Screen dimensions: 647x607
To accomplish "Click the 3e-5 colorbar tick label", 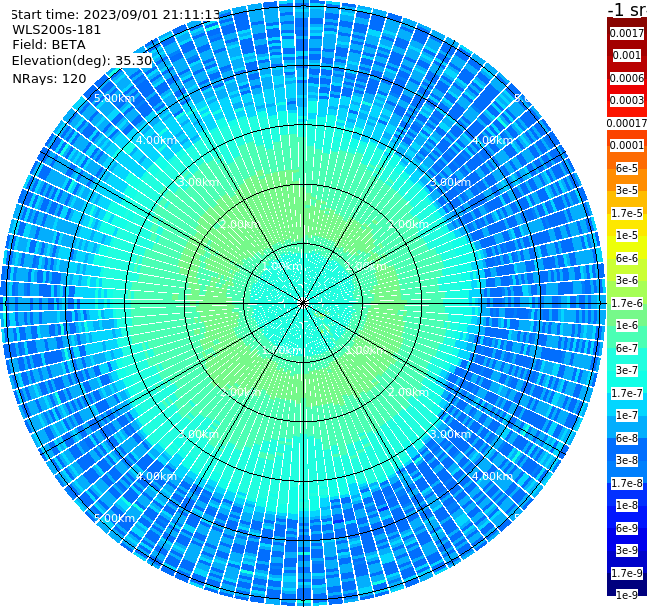I will click(x=627, y=190).
